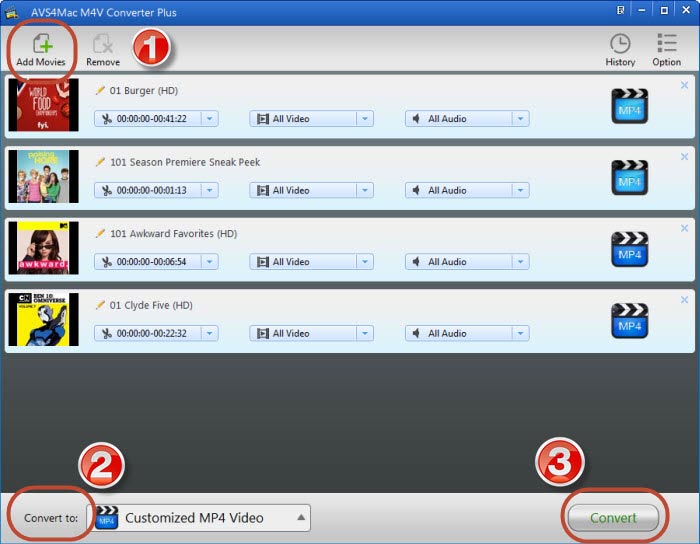Click the title text 01 Burger (HD)
Screen dimensions: 700x544
click(x=144, y=91)
